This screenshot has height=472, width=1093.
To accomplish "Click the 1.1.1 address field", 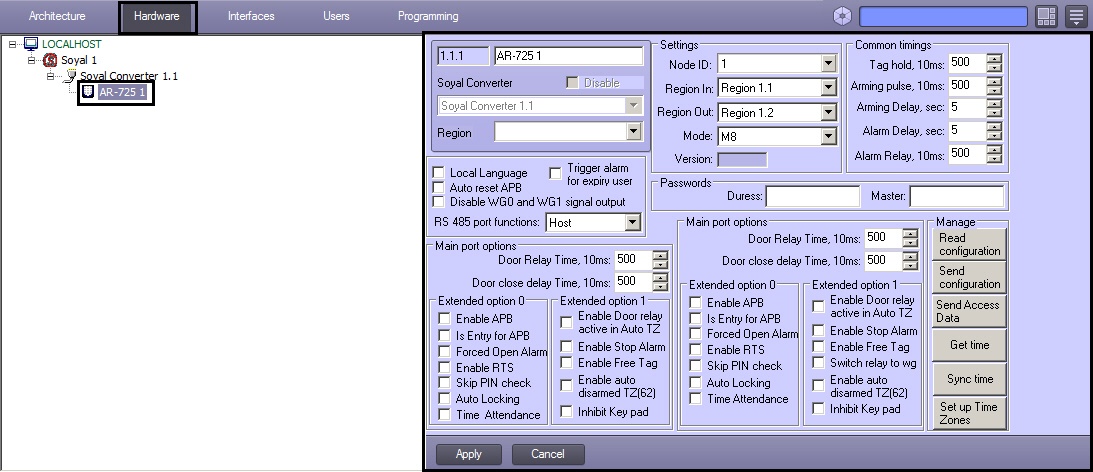I will click(x=463, y=56).
